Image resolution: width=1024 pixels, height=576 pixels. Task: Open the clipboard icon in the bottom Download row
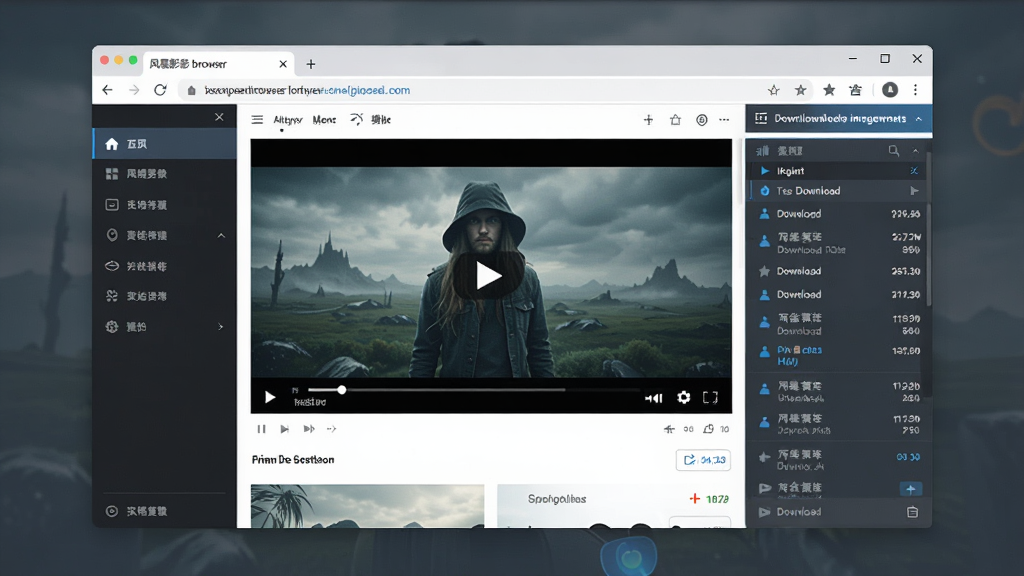coord(912,512)
